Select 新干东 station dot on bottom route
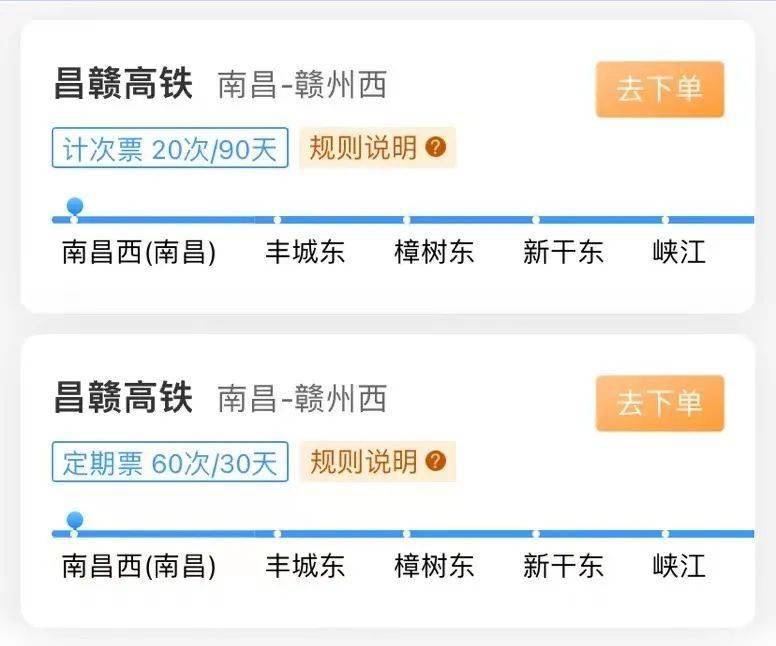The image size is (776, 646). (535, 534)
